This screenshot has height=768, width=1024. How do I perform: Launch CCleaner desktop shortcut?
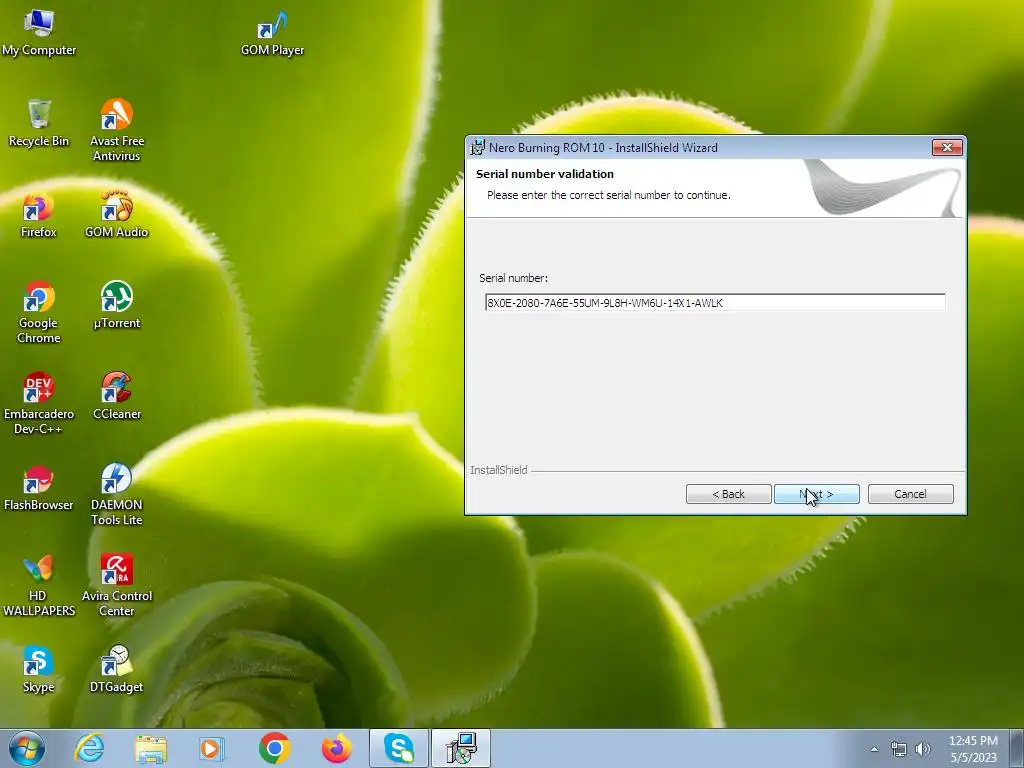(x=117, y=396)
